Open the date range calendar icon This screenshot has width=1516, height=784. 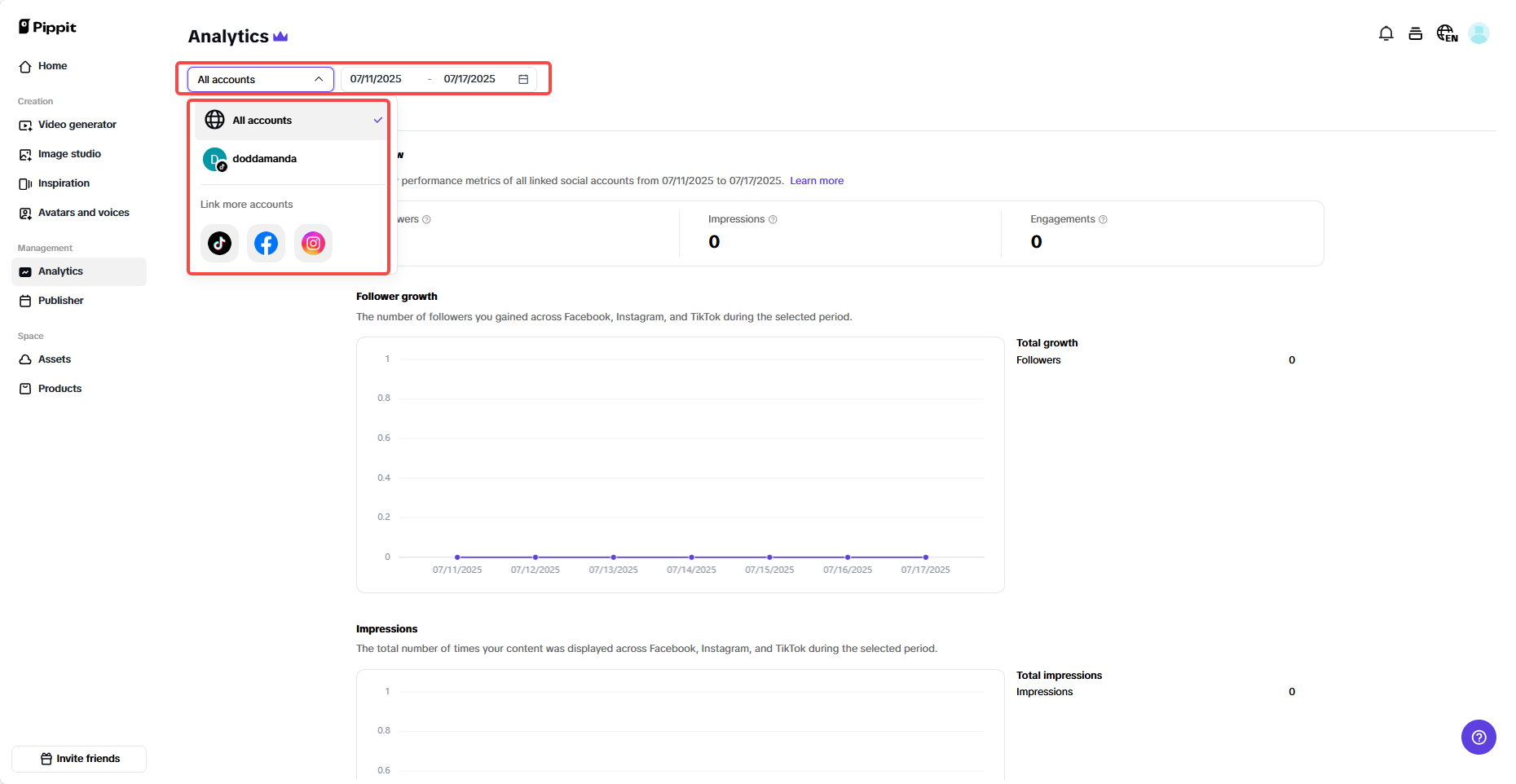click(523, 79)
